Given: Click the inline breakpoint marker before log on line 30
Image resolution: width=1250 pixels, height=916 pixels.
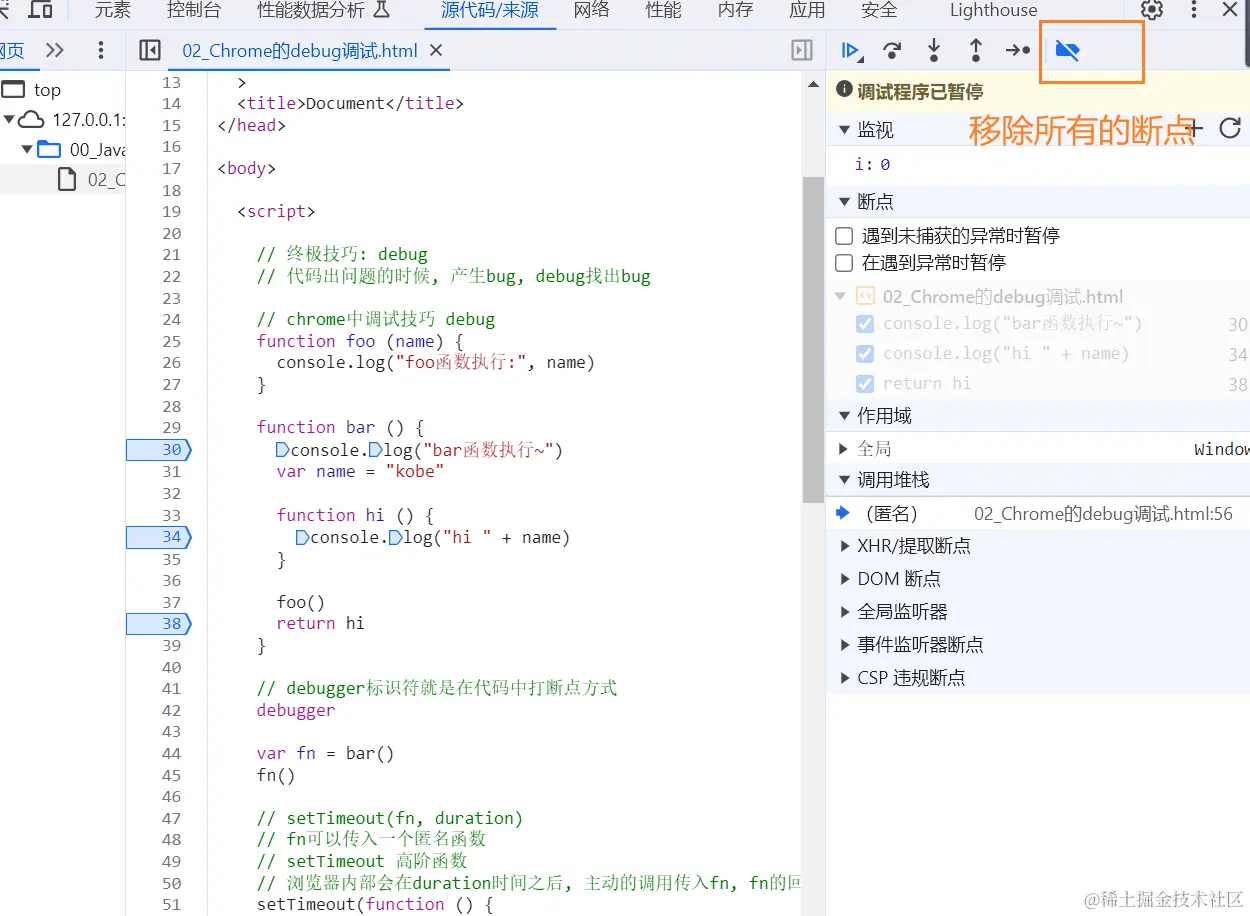Looking at the screenshot, I should point(375,450).
